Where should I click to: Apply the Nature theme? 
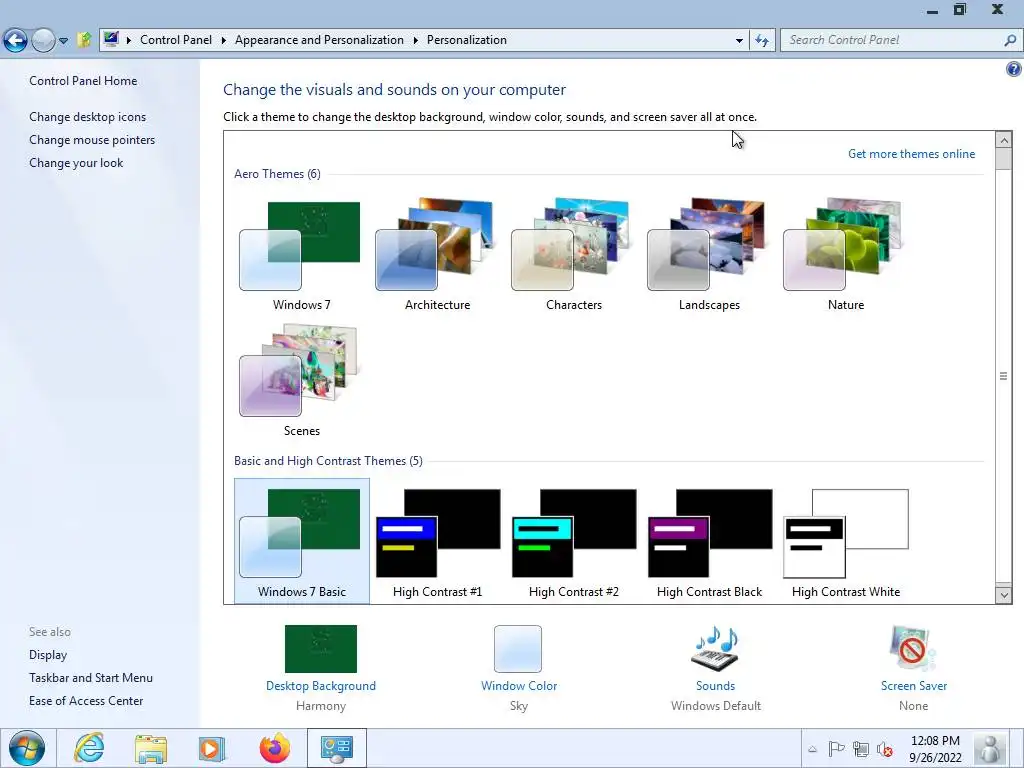(846, 255)
